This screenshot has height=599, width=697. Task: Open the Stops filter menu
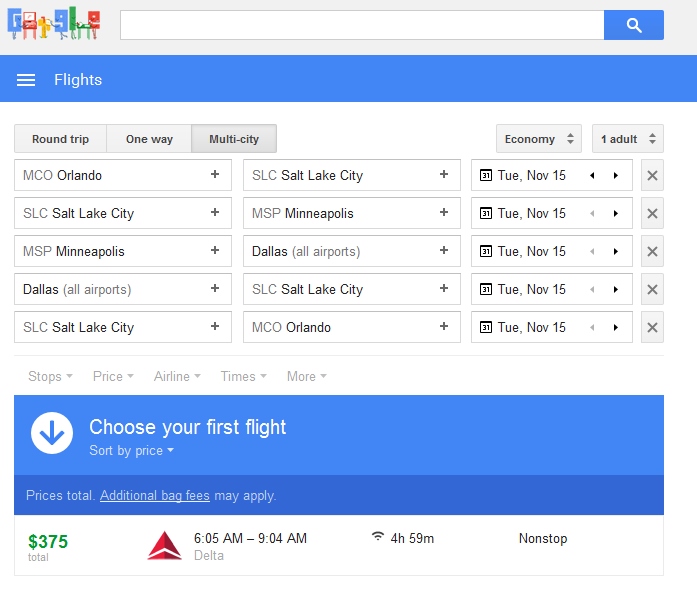pos(50,377)
